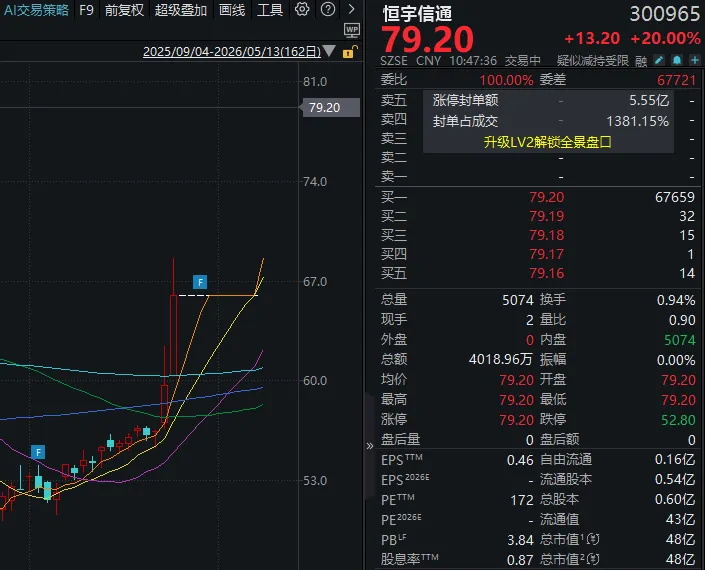Click 封单占成交 1381.15% value
Viewport: 705px width, 570px height.
click(637, 121)
